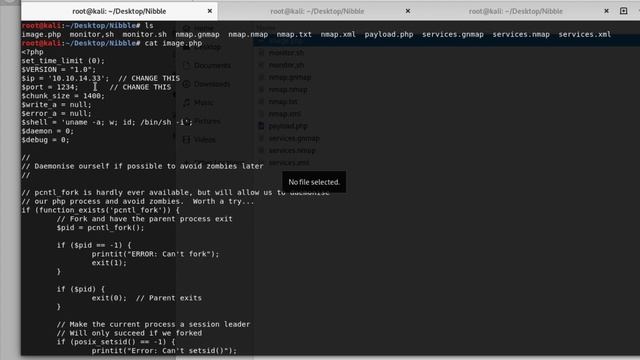This screenshot has width=640, height=360.
Task: Select nmap.txt in the file chooser list
Action: click(283, 102)
